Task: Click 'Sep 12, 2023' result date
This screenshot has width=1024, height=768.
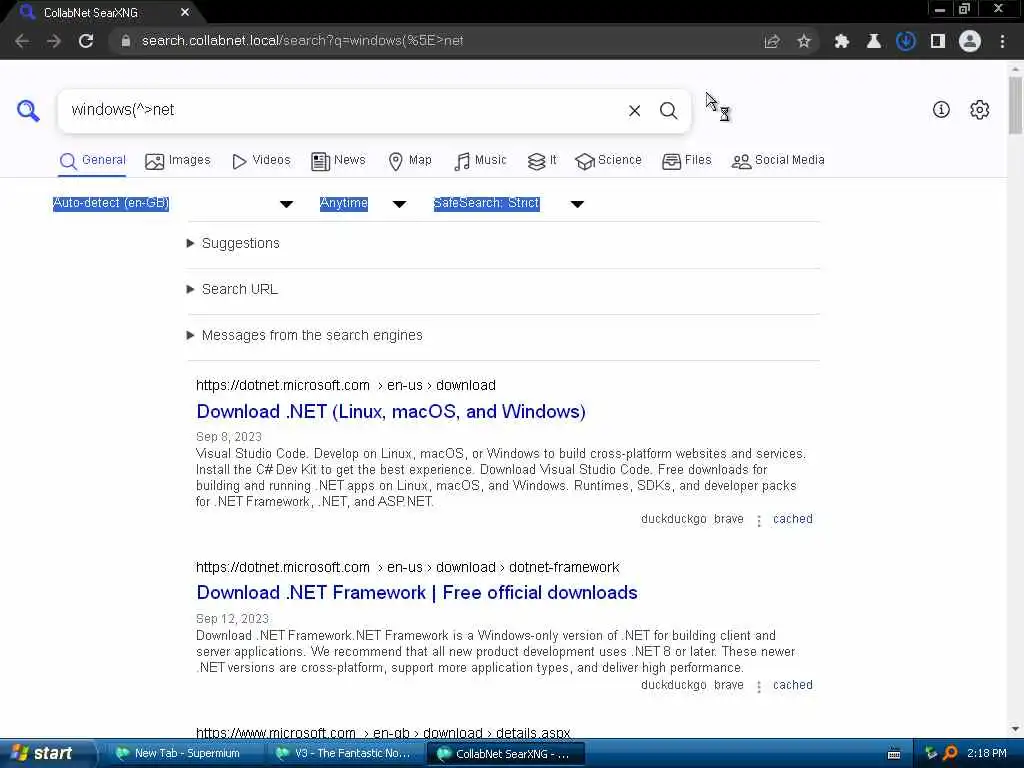Action: [x=232, y=618]
